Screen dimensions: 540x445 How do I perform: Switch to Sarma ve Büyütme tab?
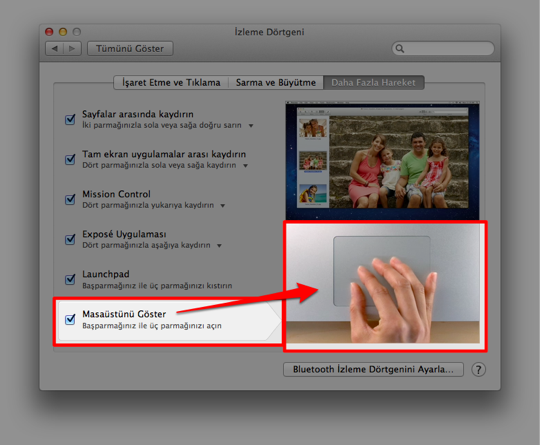pyautogui.click(x=276, y=83)
